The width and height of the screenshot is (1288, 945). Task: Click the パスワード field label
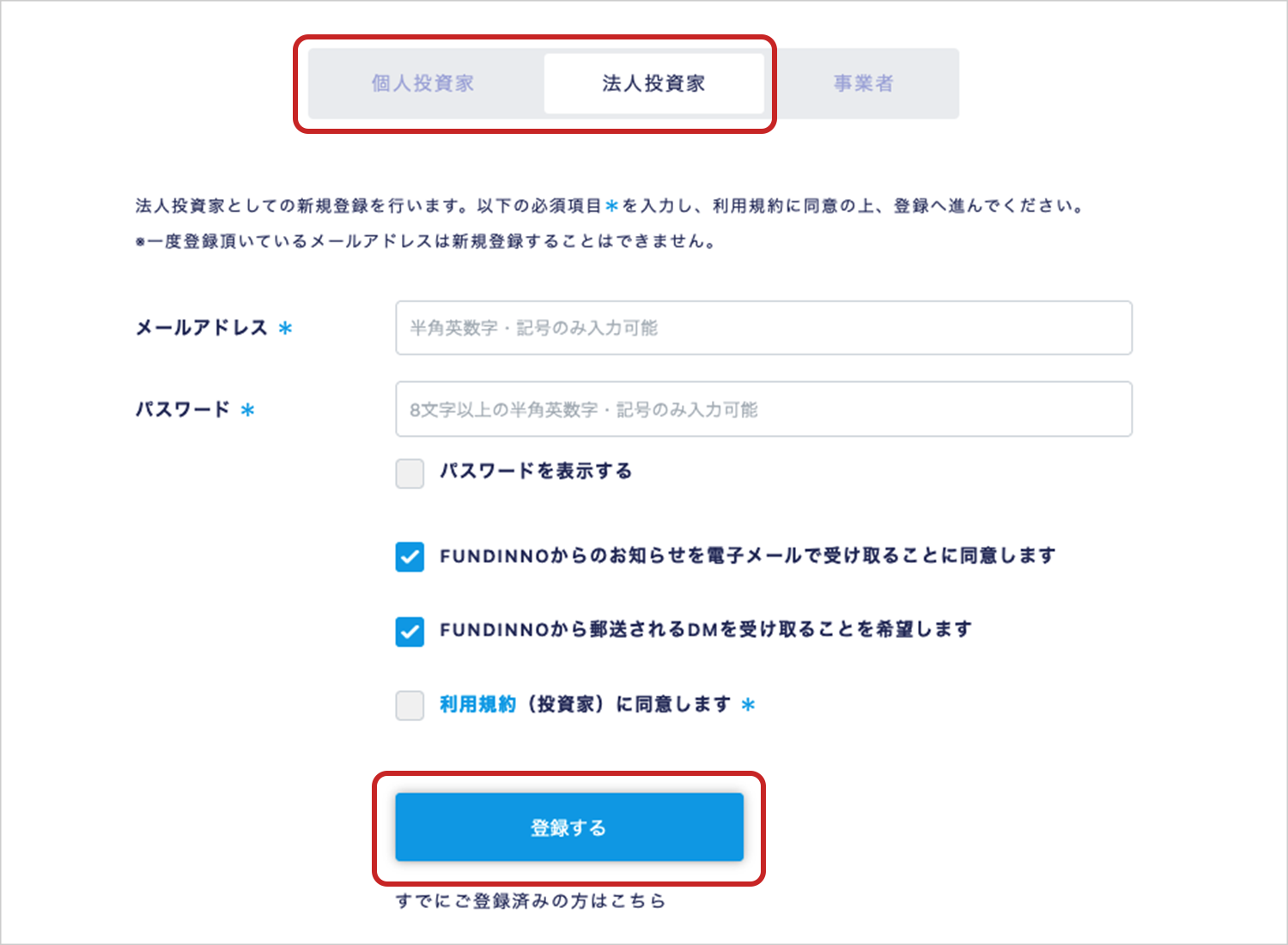point(183,409)
